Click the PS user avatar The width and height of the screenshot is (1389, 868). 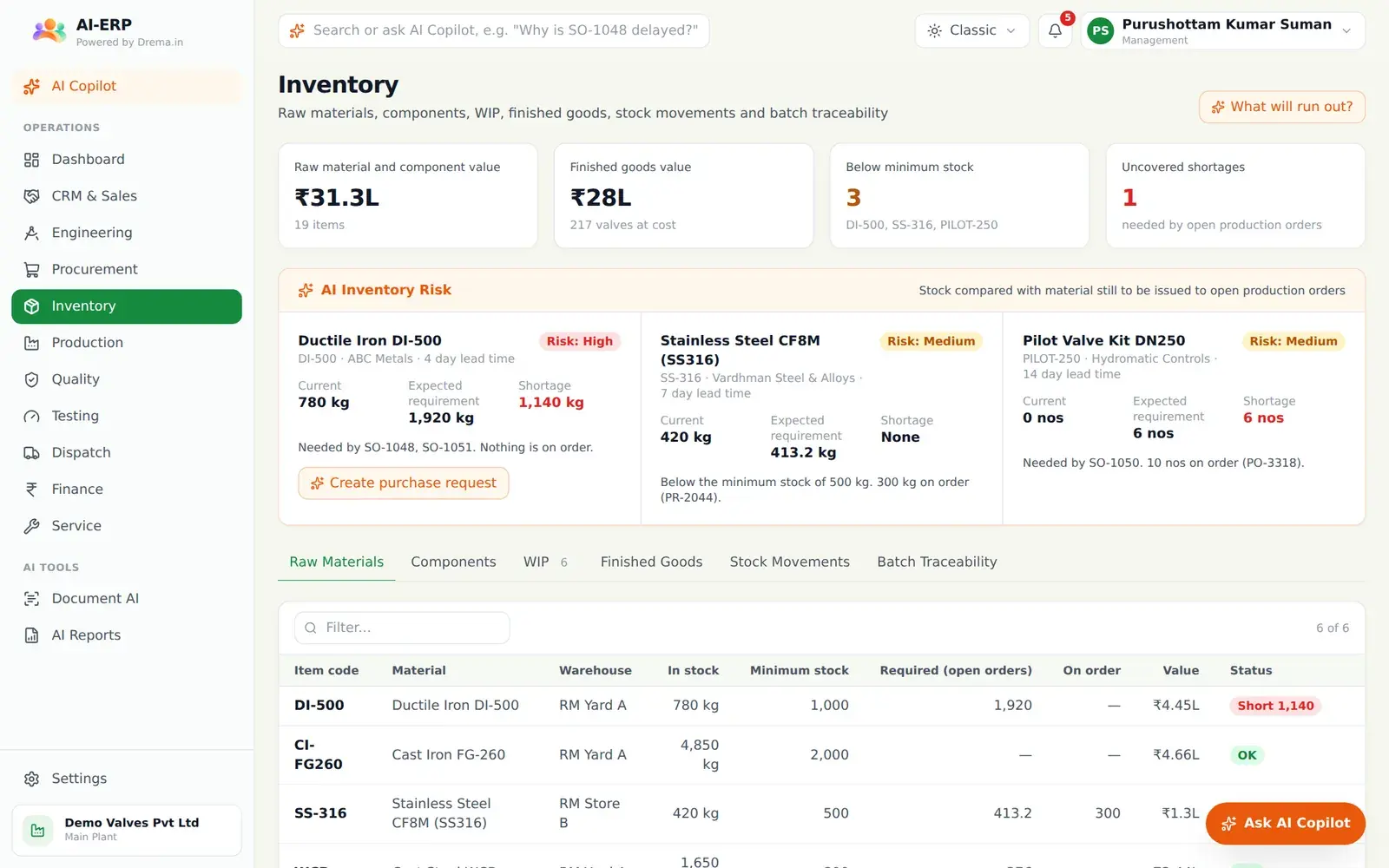pos(1100,30)
